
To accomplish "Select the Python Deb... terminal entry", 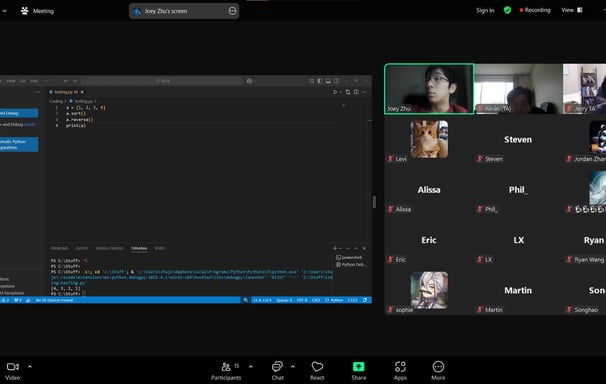I will click(x=351, y=265).
